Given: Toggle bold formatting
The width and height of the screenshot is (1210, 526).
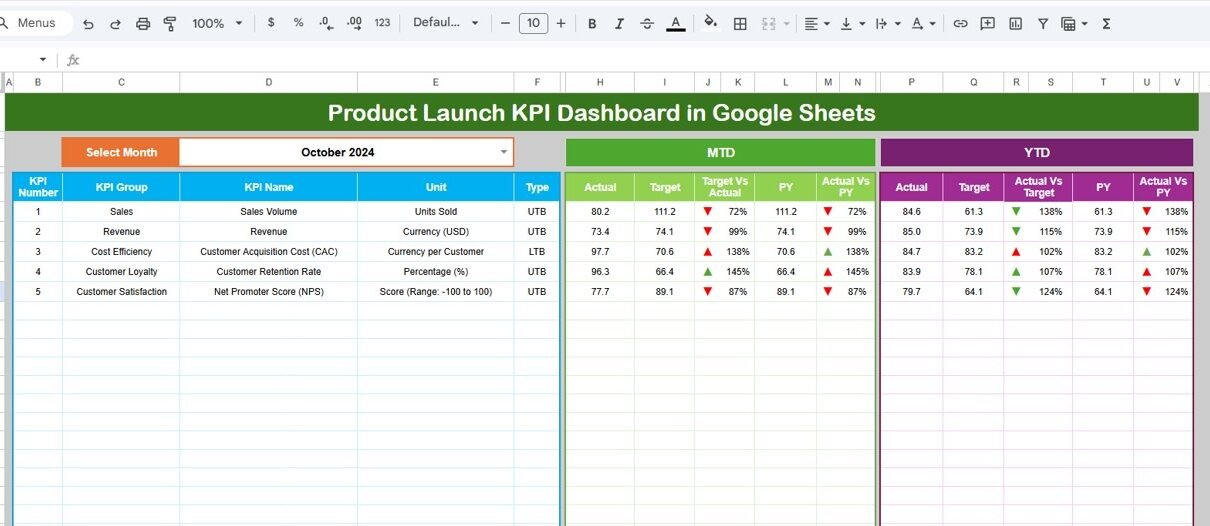Looking at the screenshot, I should point(592,23).
